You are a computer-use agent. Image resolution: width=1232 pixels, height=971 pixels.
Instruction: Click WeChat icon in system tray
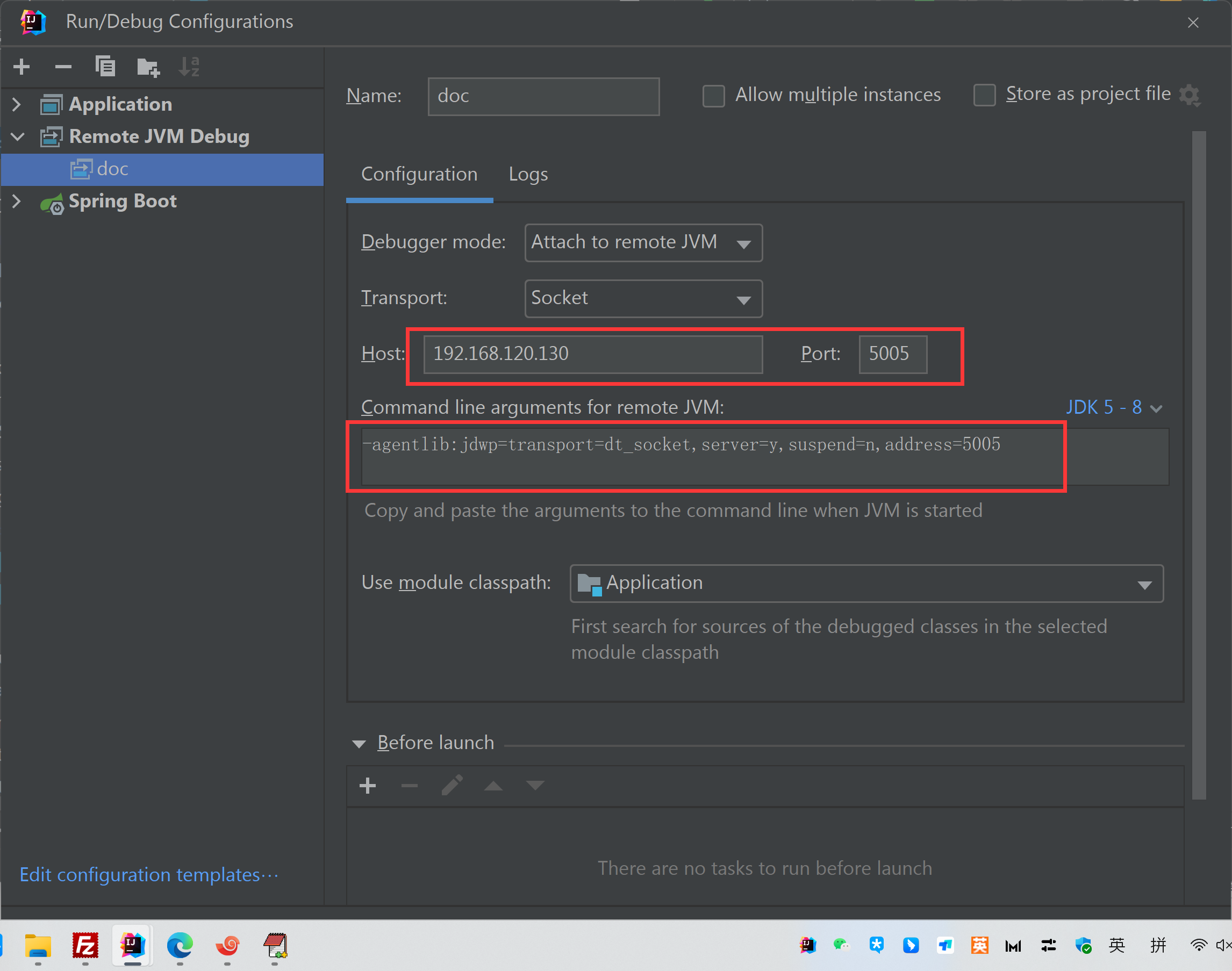pyautogui.click(x=841, y=945)
